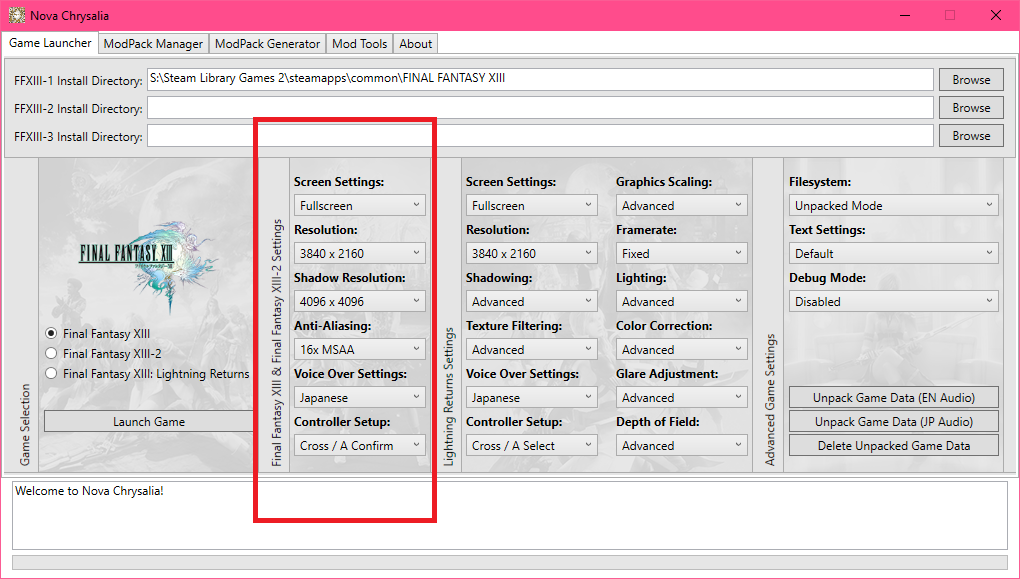Click the progress bar below the log

click(x=510, y=563)
